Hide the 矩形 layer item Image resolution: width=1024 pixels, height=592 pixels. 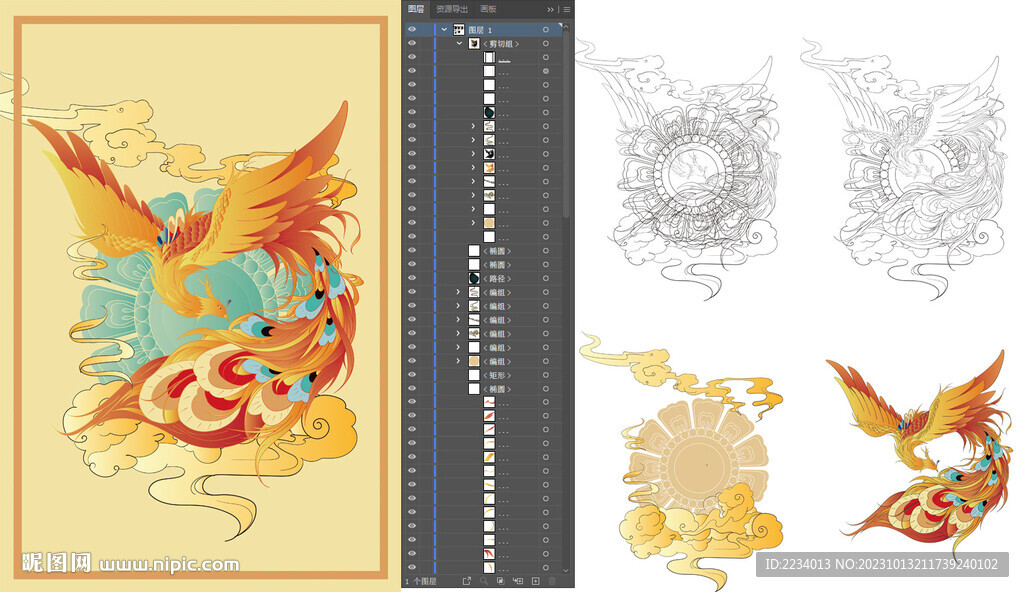point(412,374)
